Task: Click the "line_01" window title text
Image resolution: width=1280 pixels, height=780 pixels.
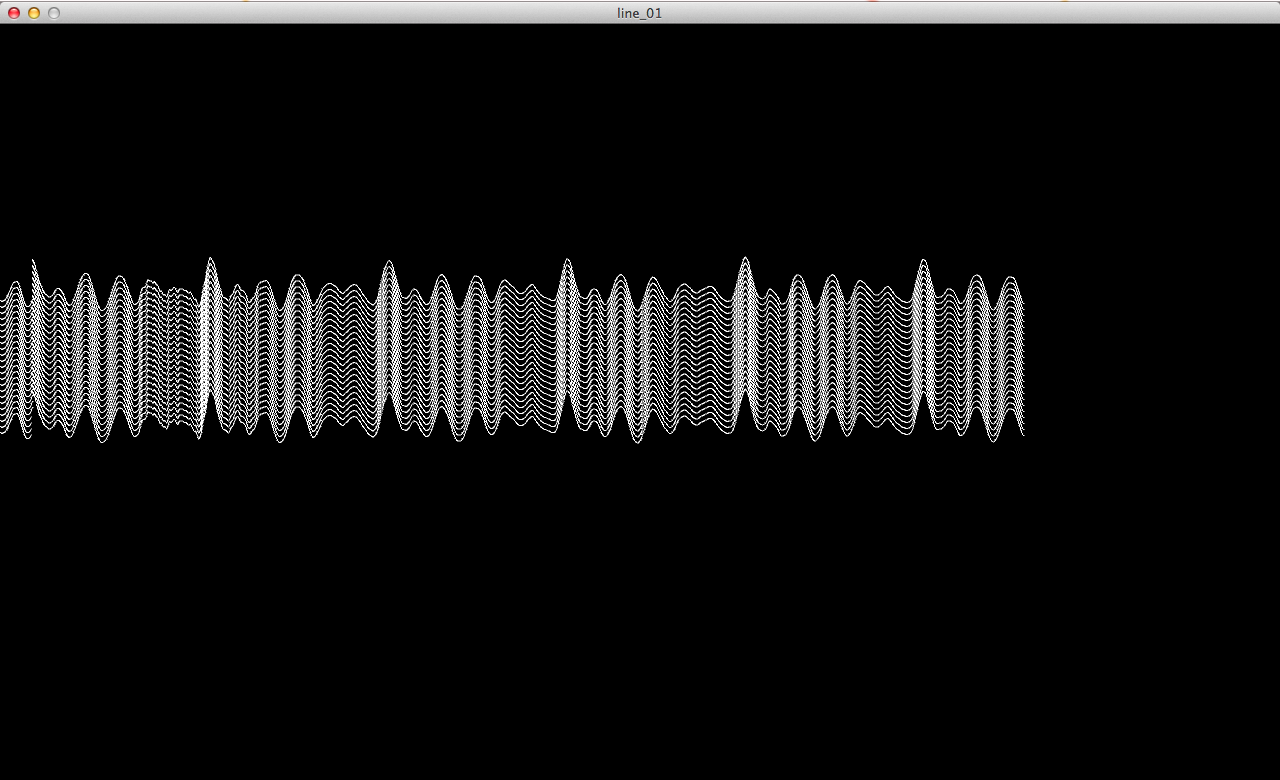Action: [639, 13]
